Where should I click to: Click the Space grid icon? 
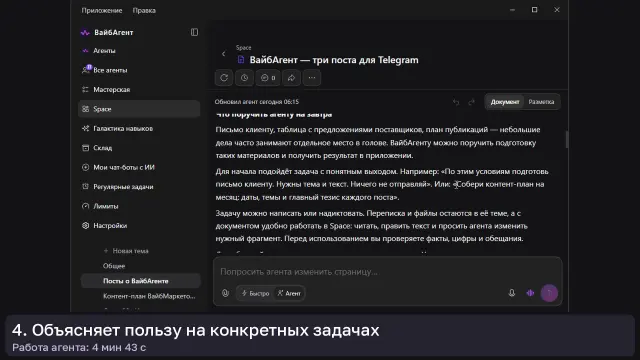click(85, 109)
